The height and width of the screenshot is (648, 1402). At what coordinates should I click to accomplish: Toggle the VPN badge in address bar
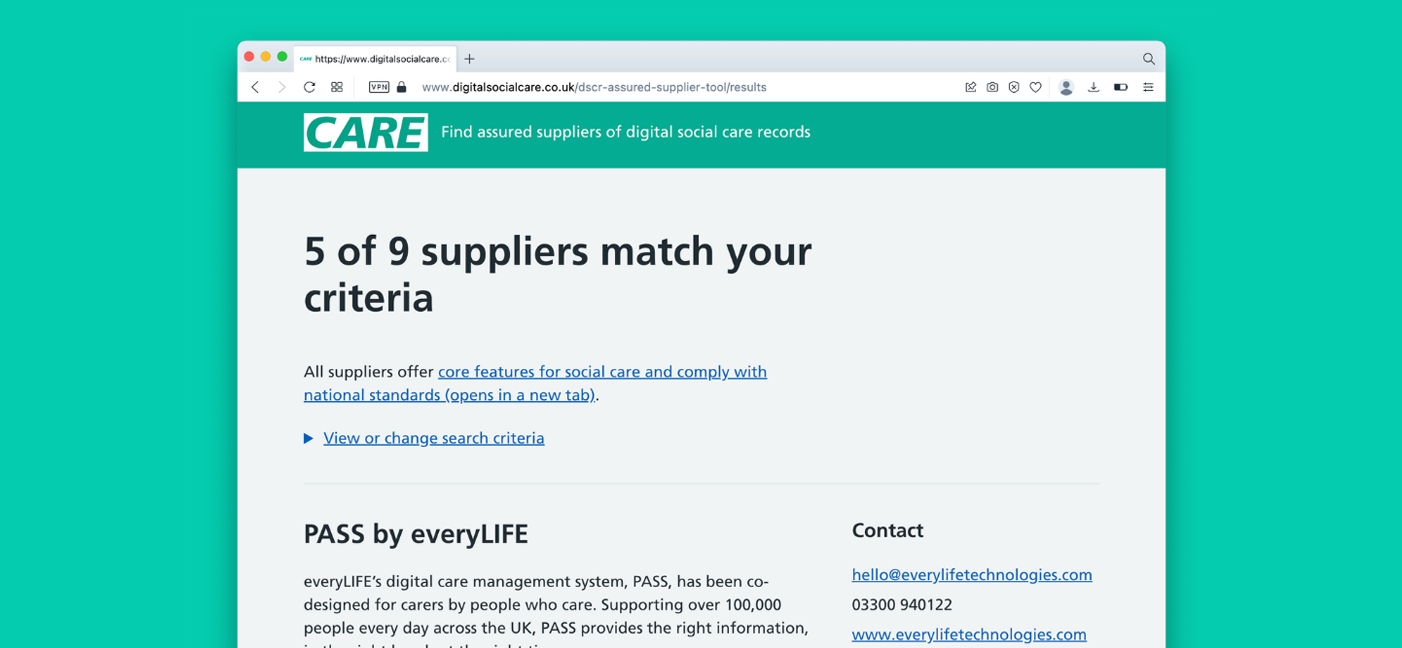coord(379,87)
